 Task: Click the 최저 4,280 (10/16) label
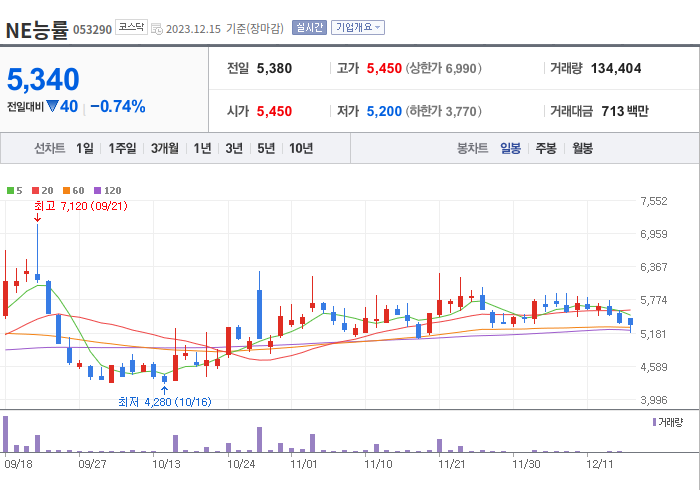165,402
